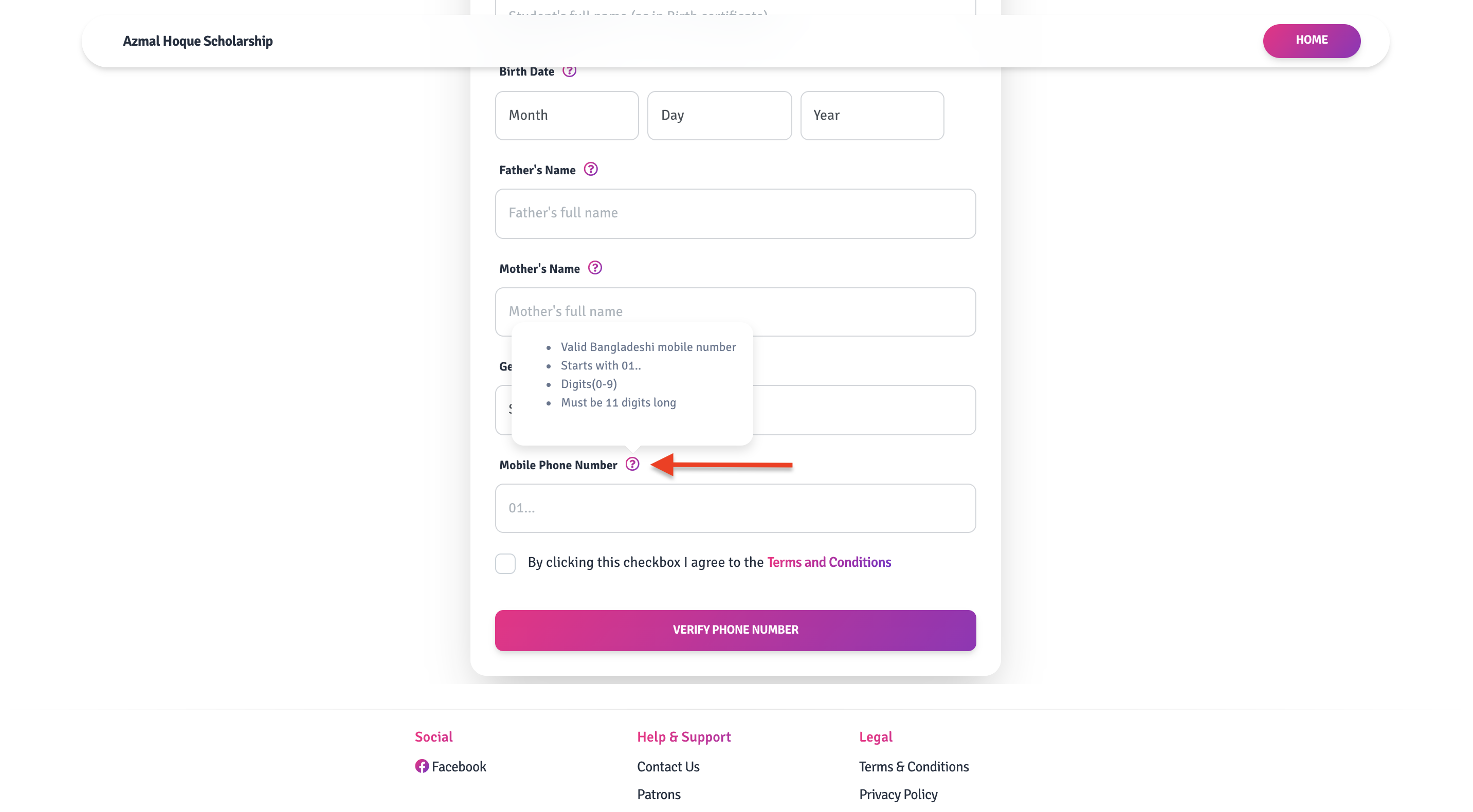Open the footer Terms & Conditions link
1473x812 pixels.
coord(914,766)
